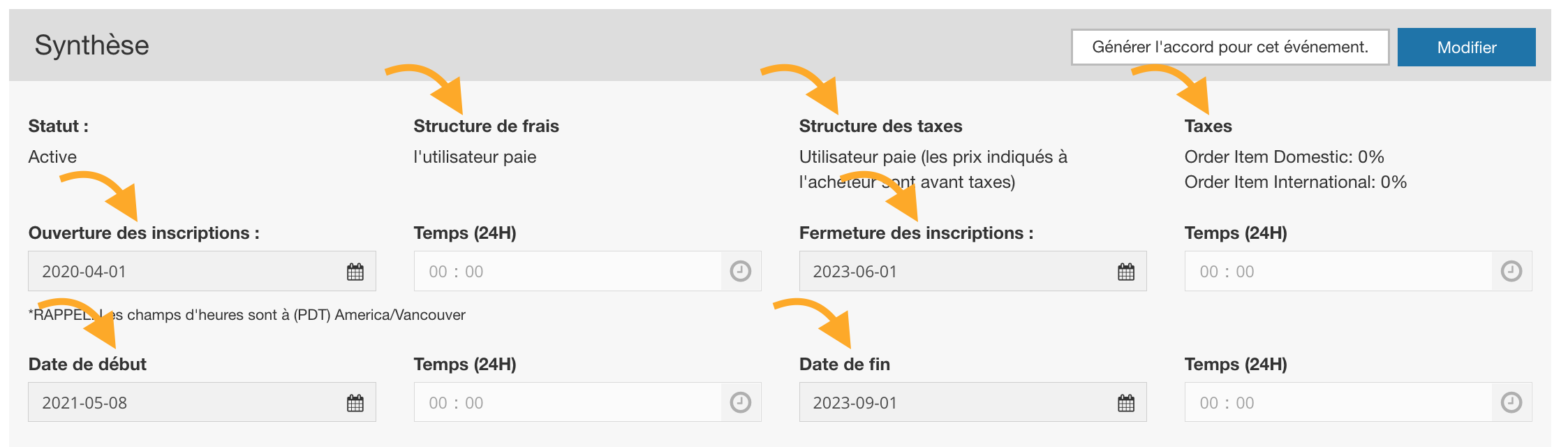Select the 2023-09-01 end date field
The height and width of the screenshot is (447, 1568).
(952, 403)
